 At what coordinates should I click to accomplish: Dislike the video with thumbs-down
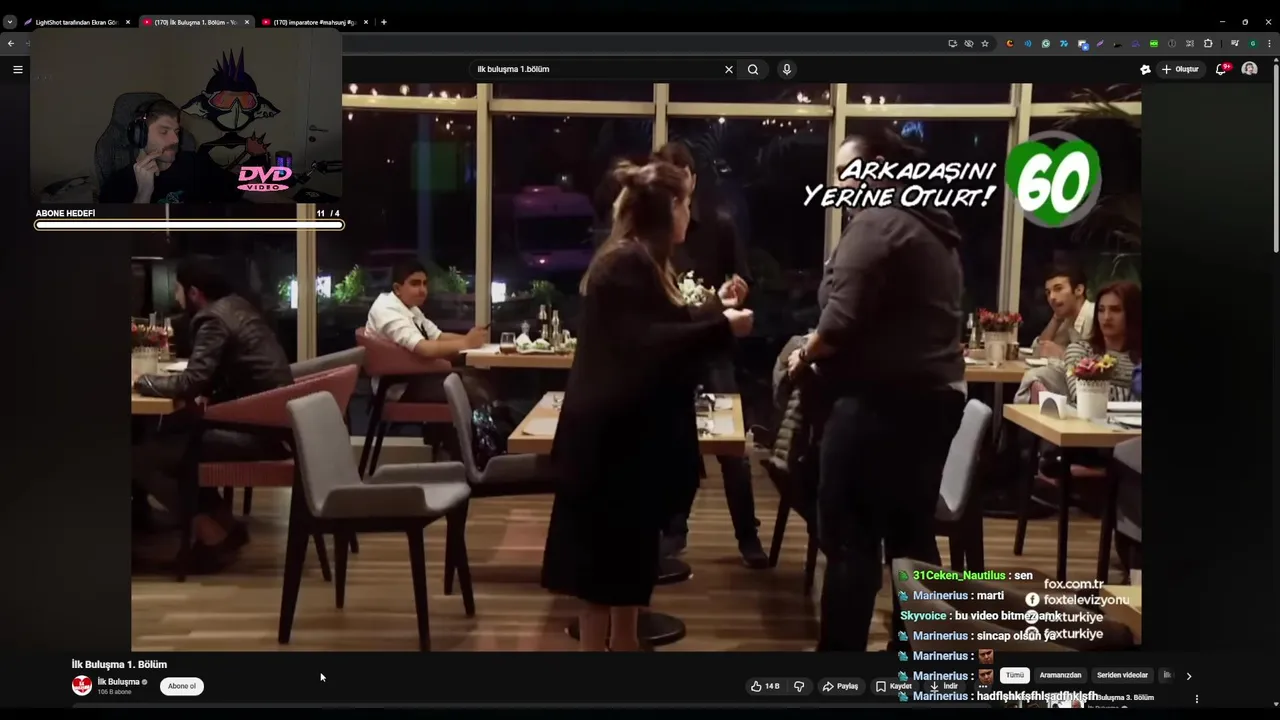pos(799,686)
